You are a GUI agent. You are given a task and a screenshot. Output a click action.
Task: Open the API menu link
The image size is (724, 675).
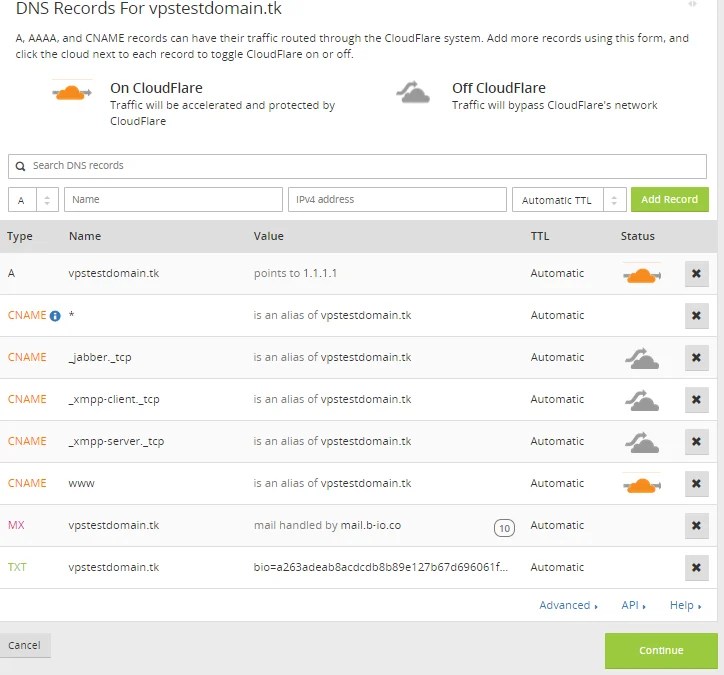click(x=633, y=605)
